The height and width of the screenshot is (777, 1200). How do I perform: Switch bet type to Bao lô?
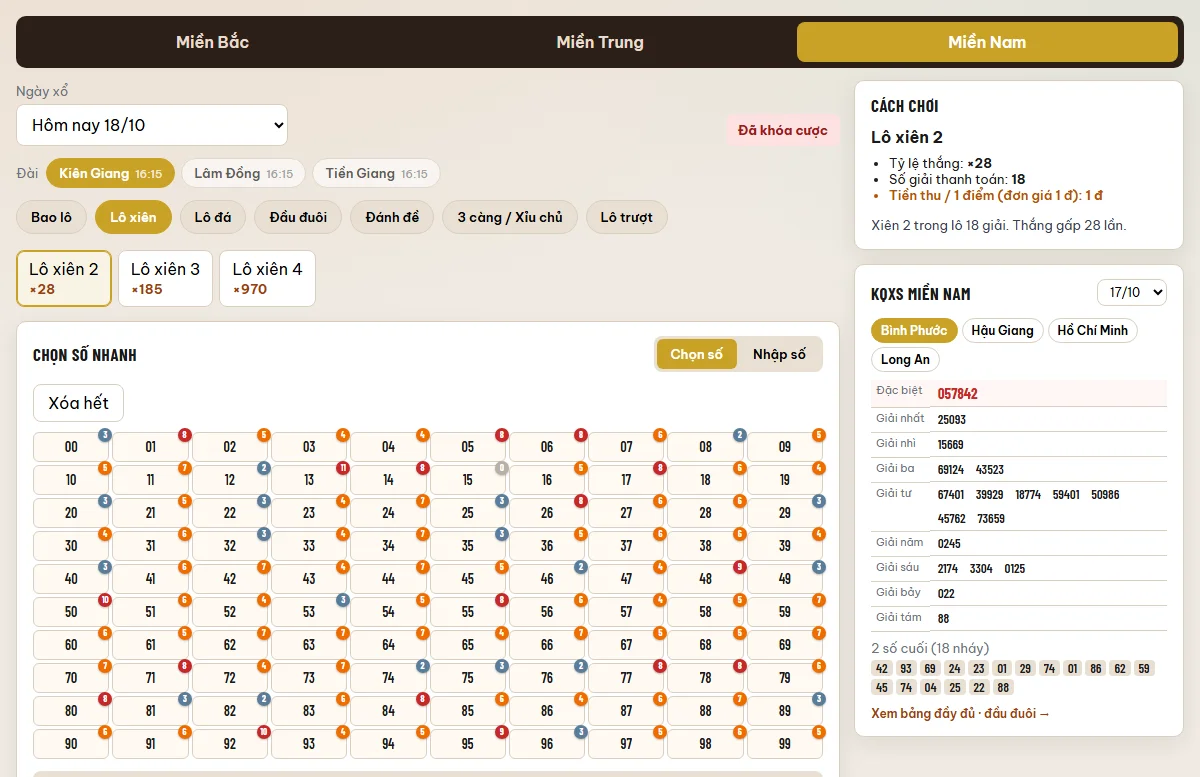click(52, 217)
